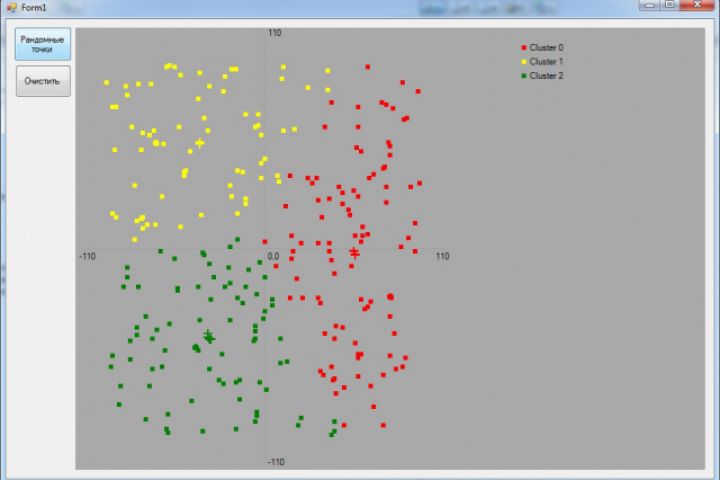Click the Form1 window icon
The height and width of the screenshot is (480, 720).
(11, 6)
